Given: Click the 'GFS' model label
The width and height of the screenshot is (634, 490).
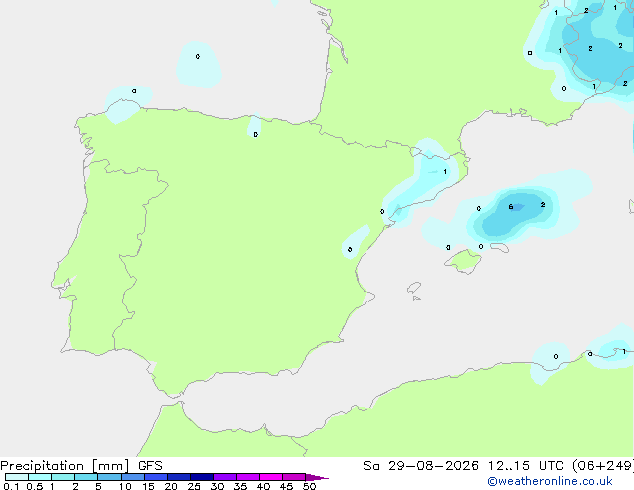Looking at the screenshot, I should point(150,466).
